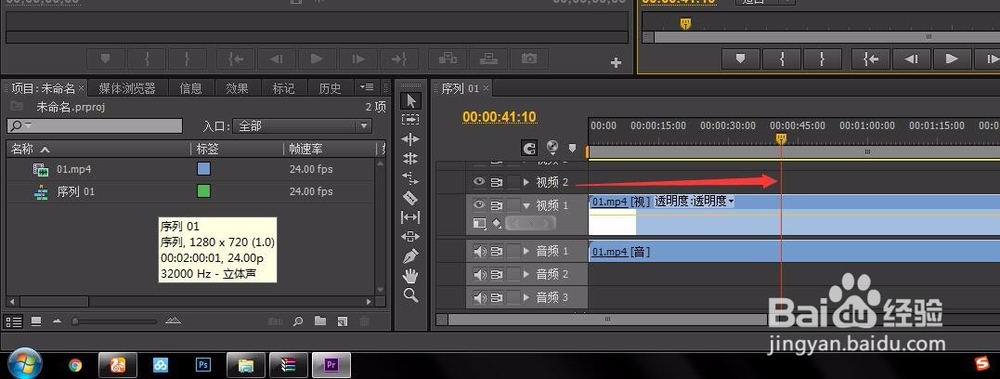Open the project panel flyout menu
The image size is (1000, 379).
pos(366,87)
